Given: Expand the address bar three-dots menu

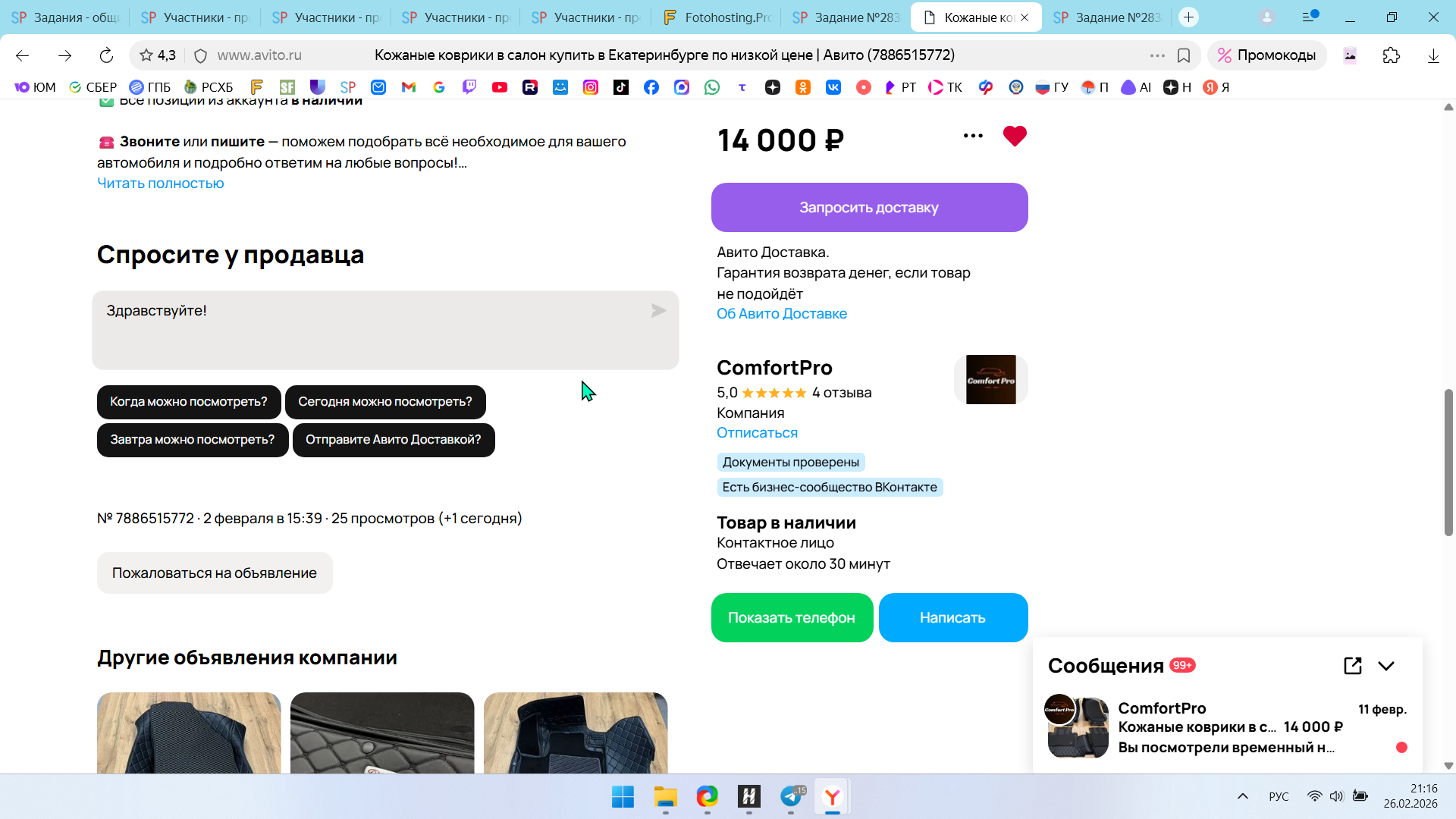Looking at the screenshot, I should (x=1156, y=55).
